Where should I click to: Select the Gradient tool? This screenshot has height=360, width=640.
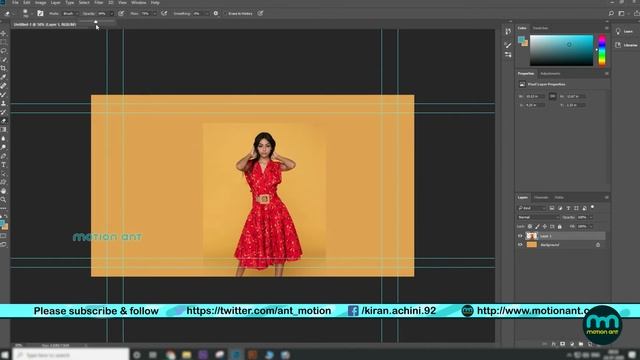pos(3,129)
